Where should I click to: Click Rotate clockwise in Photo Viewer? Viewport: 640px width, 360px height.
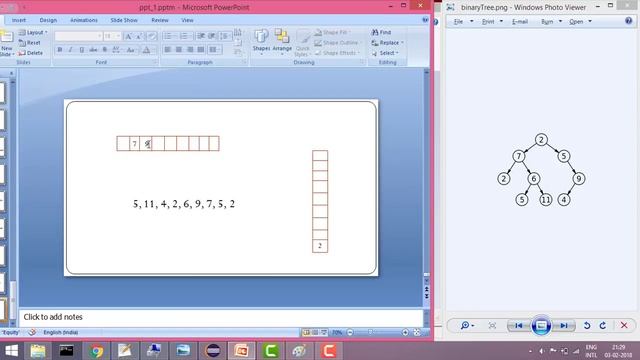point(603,325)
